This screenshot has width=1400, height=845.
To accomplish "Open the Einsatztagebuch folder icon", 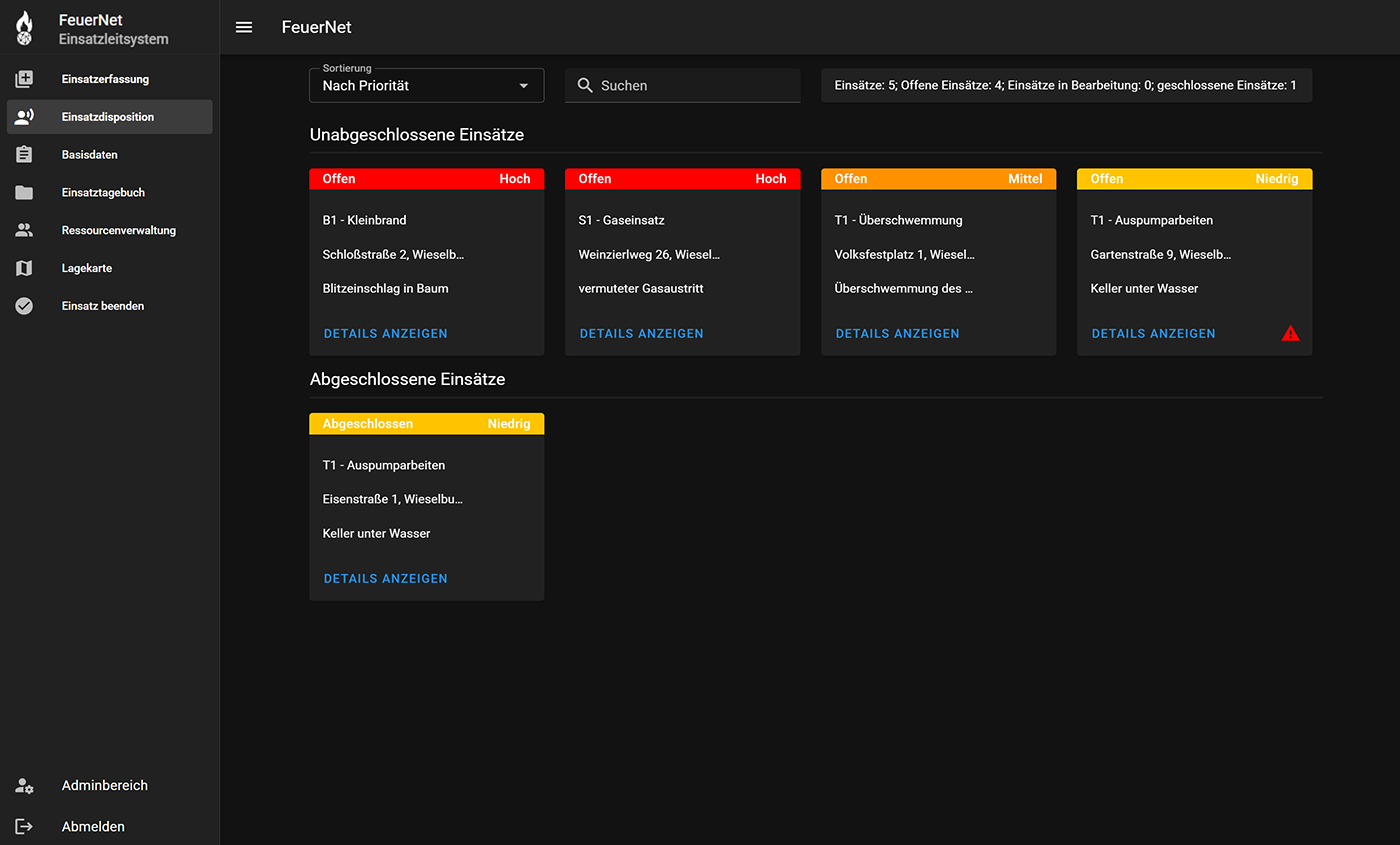I will pos(25,193).
